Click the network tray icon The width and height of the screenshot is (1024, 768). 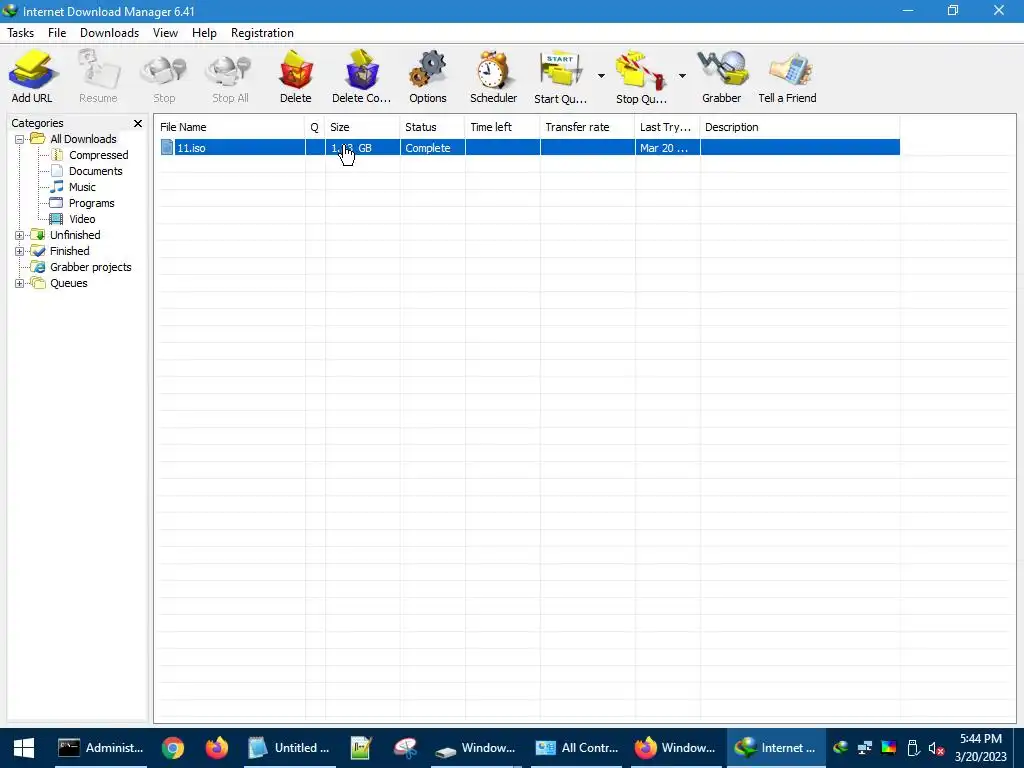point(865,748)
